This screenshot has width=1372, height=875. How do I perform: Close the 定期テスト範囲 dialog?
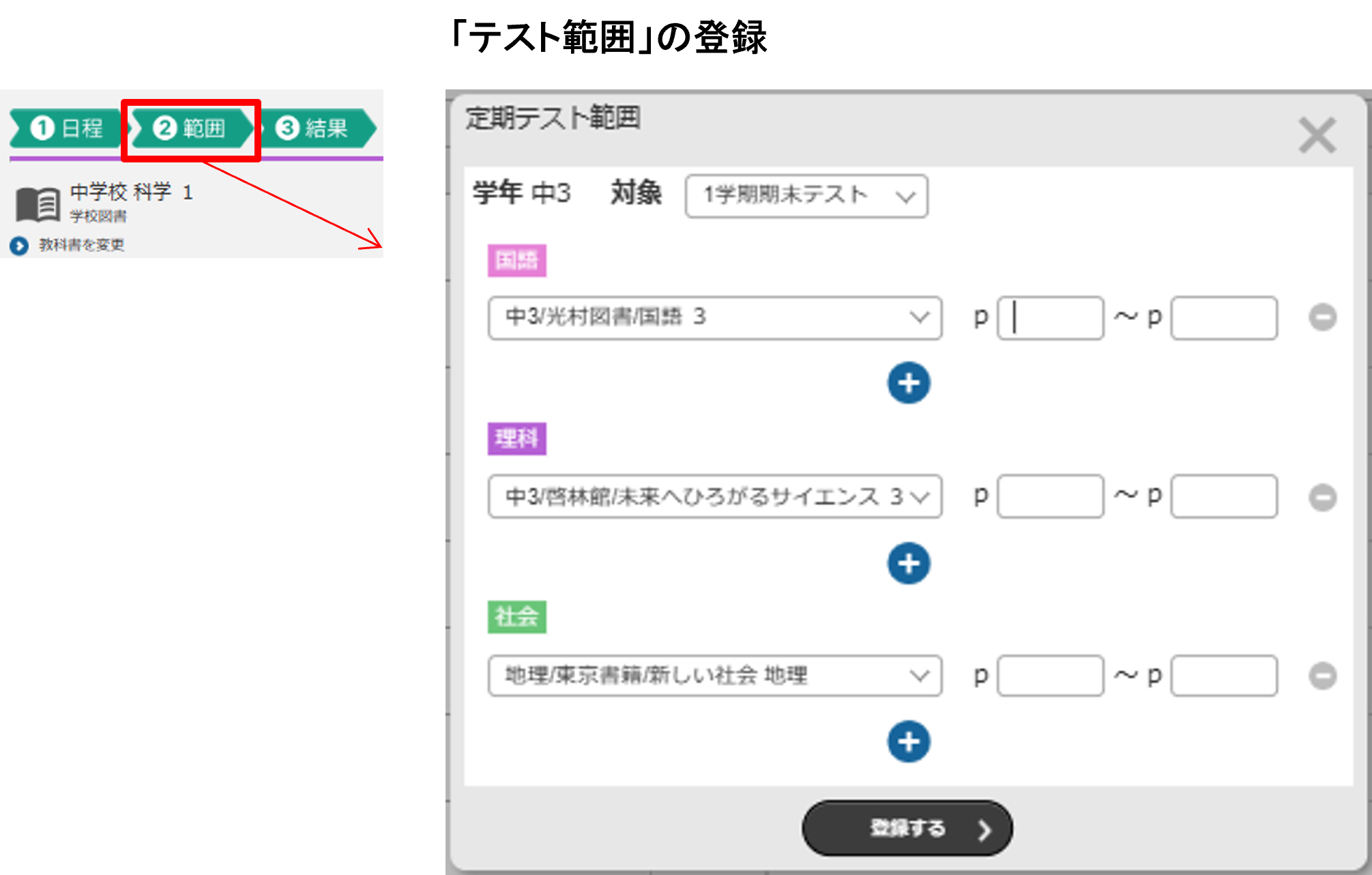pos(1317,135)
